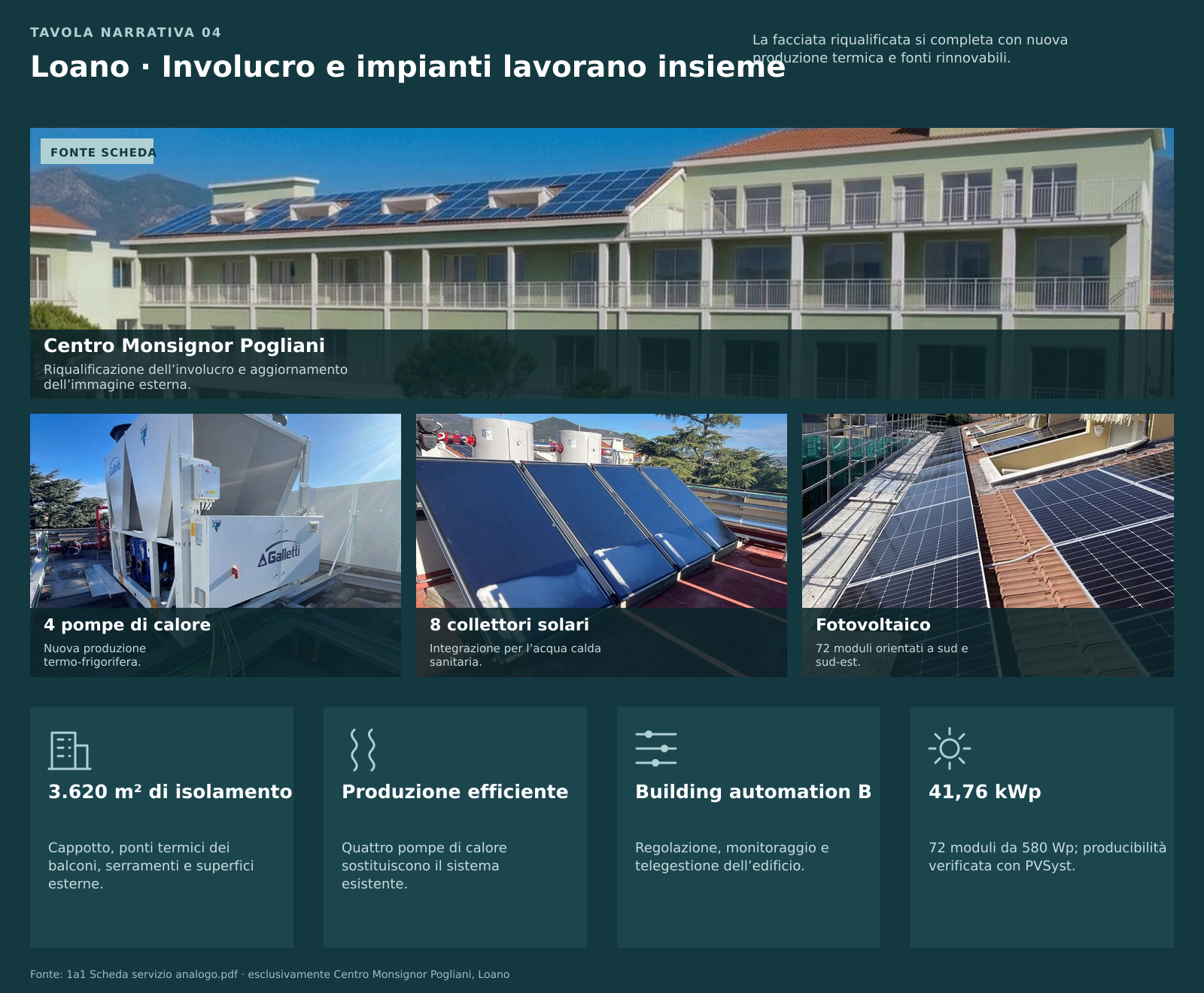The height and width of the screenshot is (993, 1204).
Task: Click the wavy heat lines icon
Action: click(363, 749)
